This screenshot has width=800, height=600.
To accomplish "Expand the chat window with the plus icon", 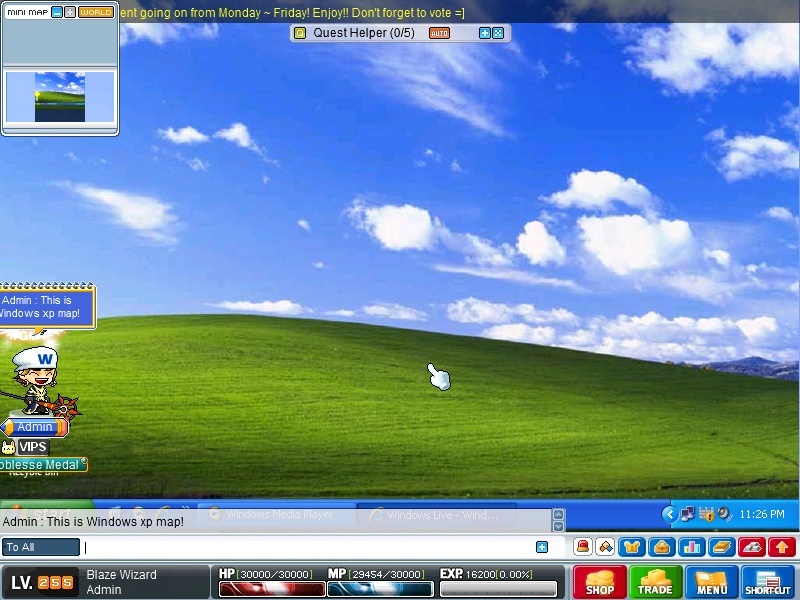I will point(542,547).
